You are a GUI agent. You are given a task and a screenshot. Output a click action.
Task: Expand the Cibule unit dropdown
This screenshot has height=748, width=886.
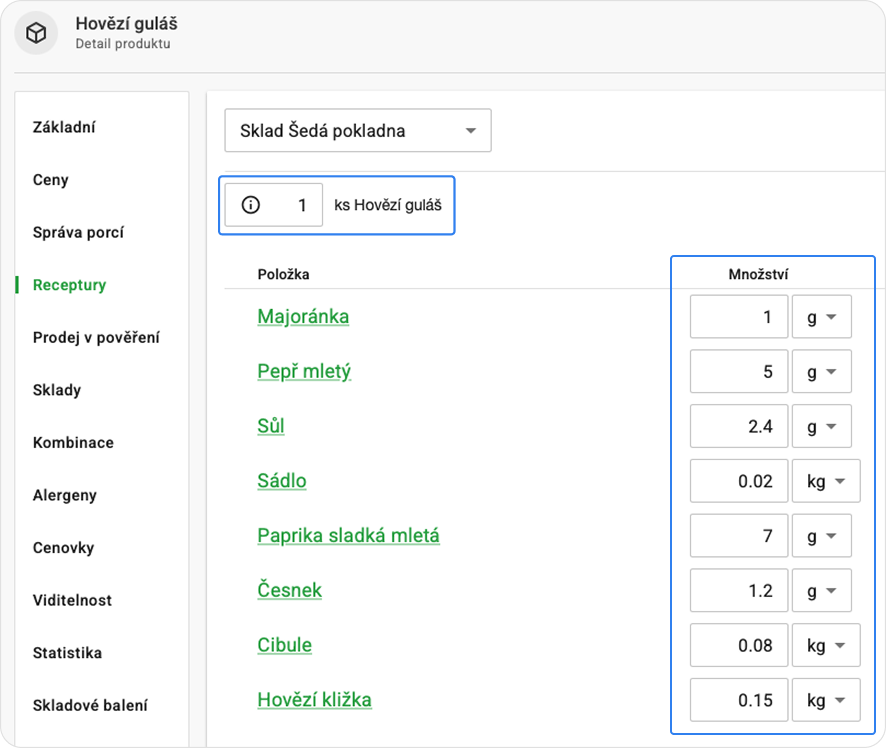pos(825,646)
